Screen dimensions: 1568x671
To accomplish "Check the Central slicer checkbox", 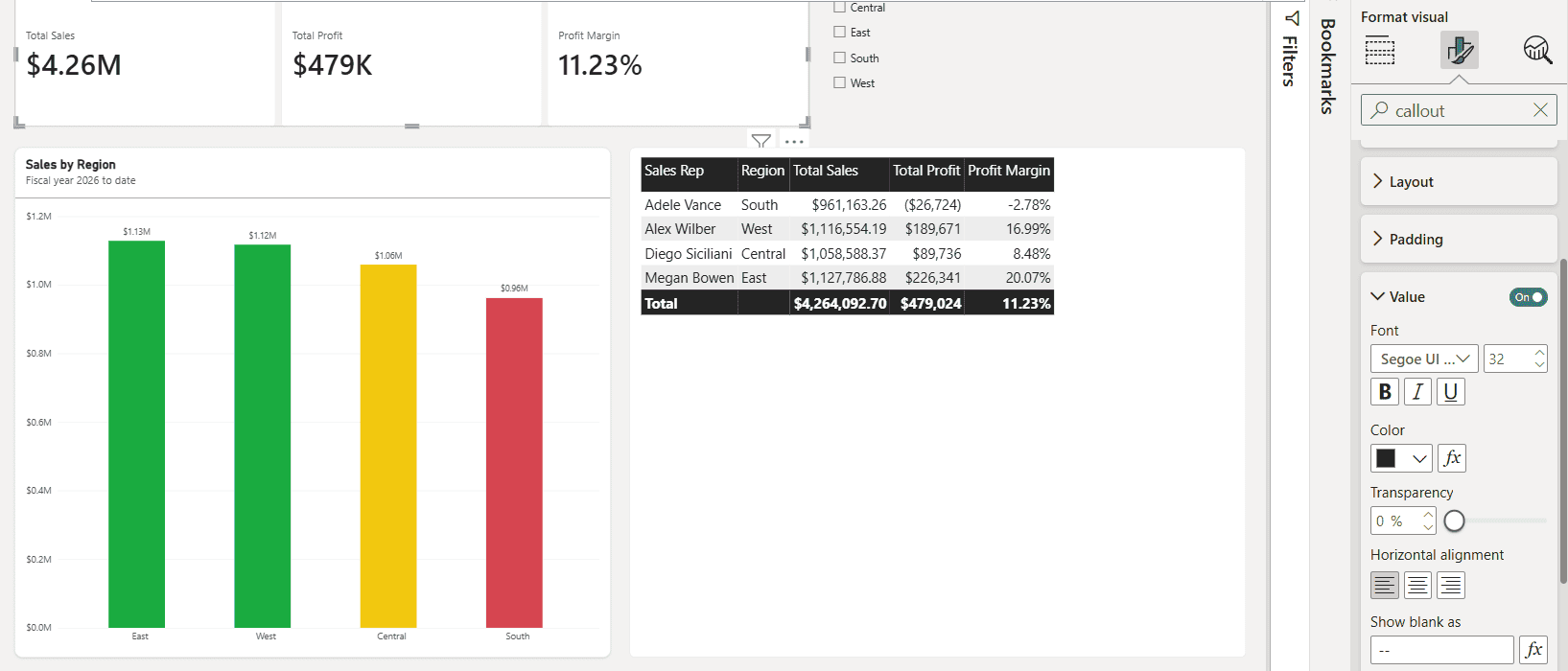I will 839,7.
